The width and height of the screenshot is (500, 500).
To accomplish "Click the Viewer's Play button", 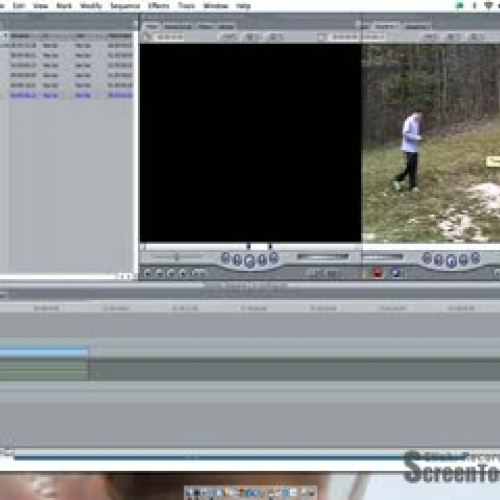I will (x=250, y=261).
